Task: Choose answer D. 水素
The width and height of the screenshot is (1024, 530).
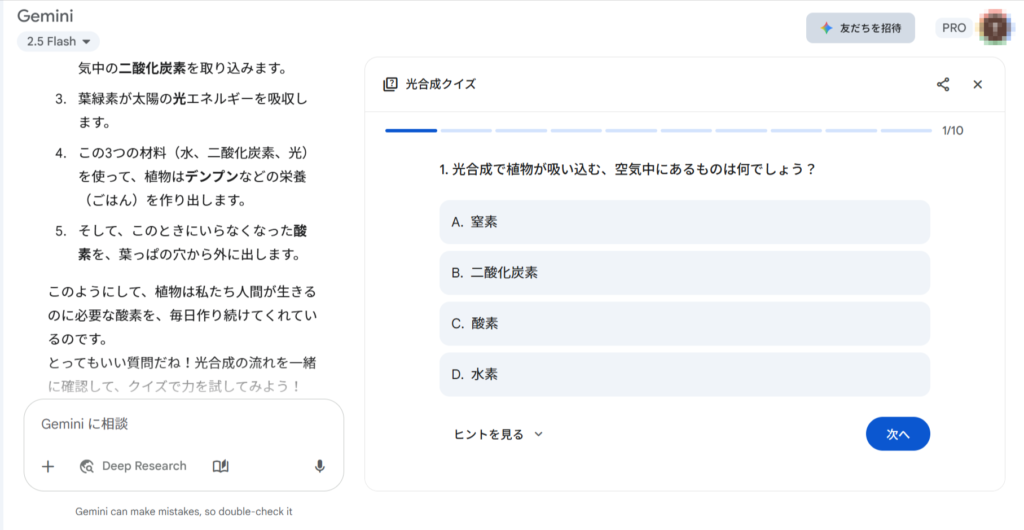Action: point(684,375)
